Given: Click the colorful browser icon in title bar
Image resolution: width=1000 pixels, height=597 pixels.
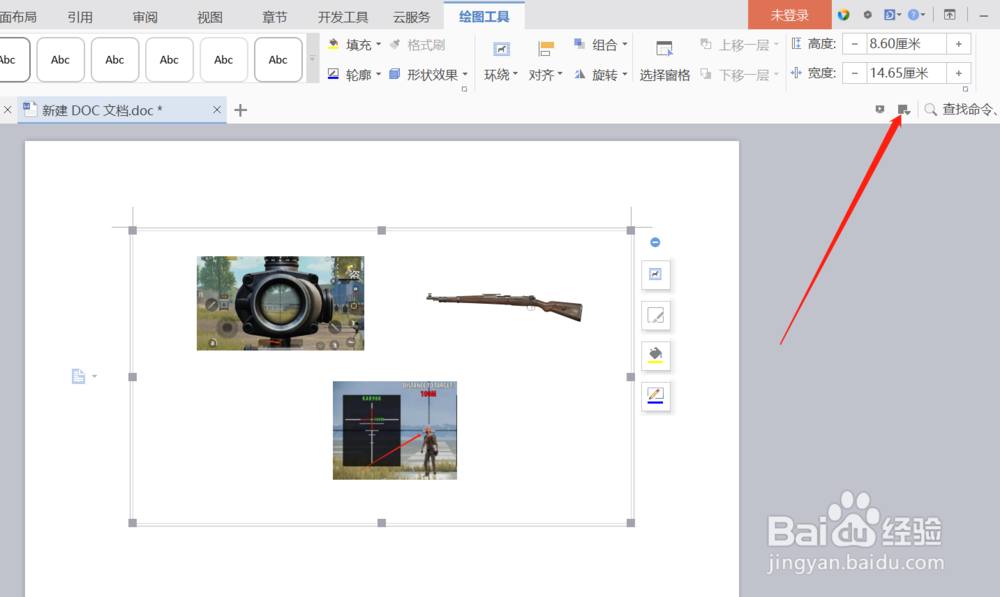Looking at the screenshot, I should [844, 15].
